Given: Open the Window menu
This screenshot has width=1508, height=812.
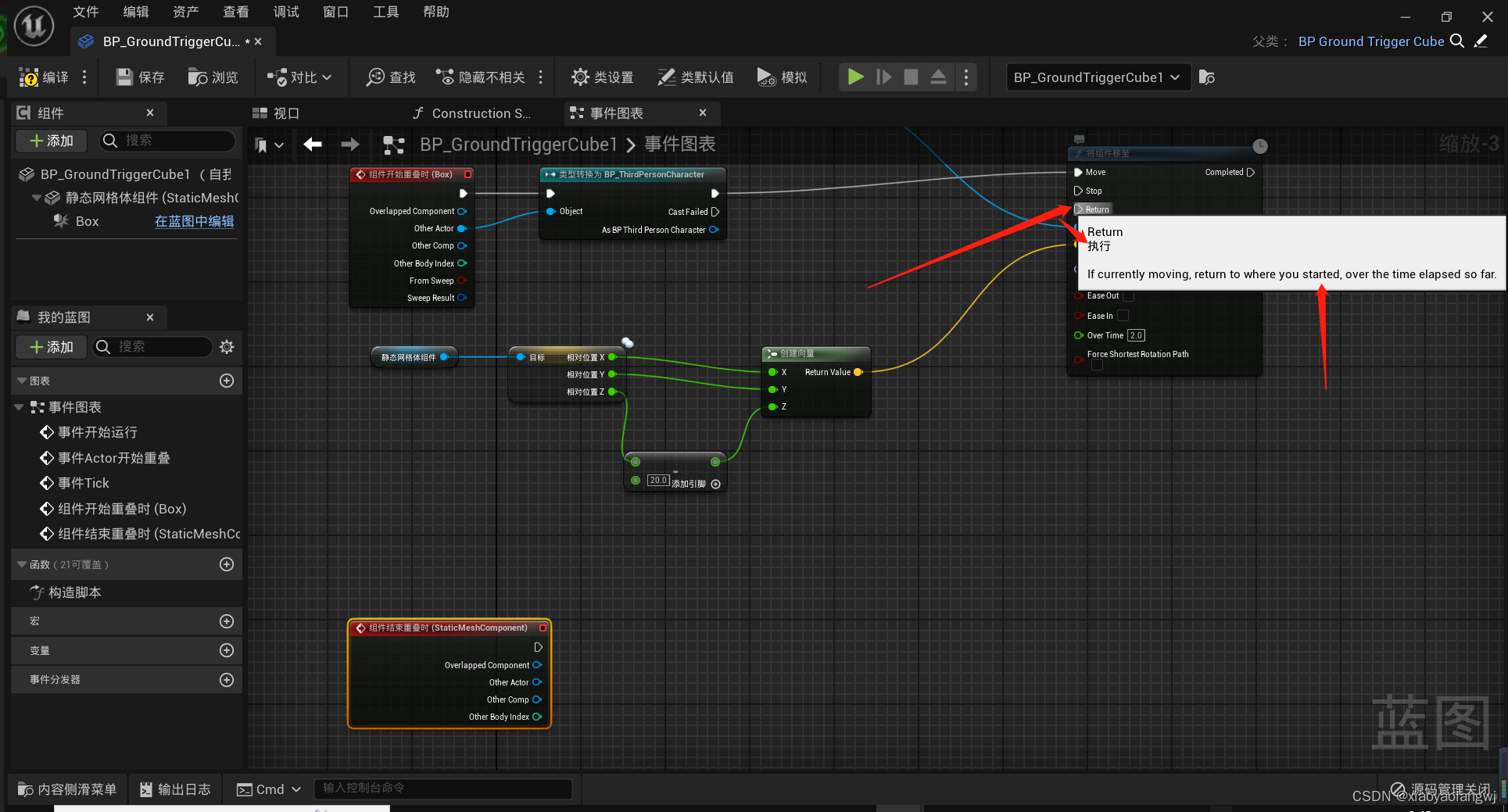Looking at the screenshot, I should tap(336, 12).
